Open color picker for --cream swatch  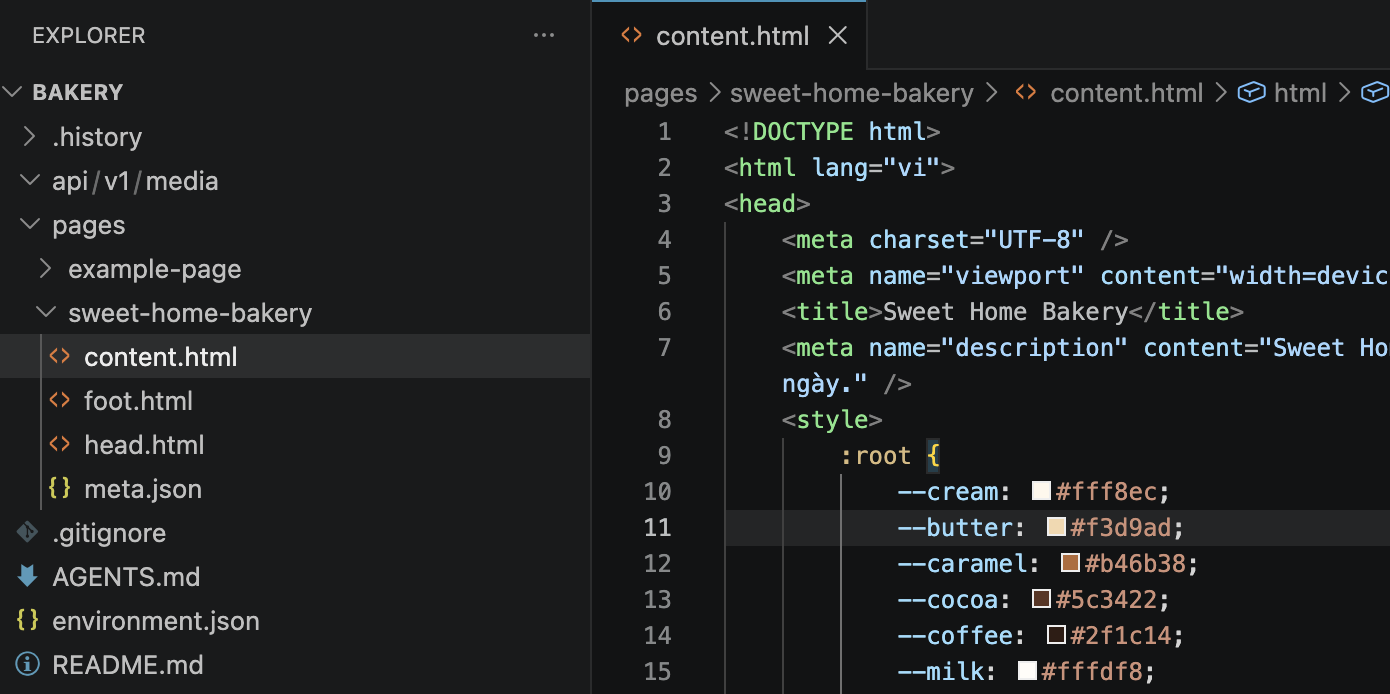(x=1041, y=491)
